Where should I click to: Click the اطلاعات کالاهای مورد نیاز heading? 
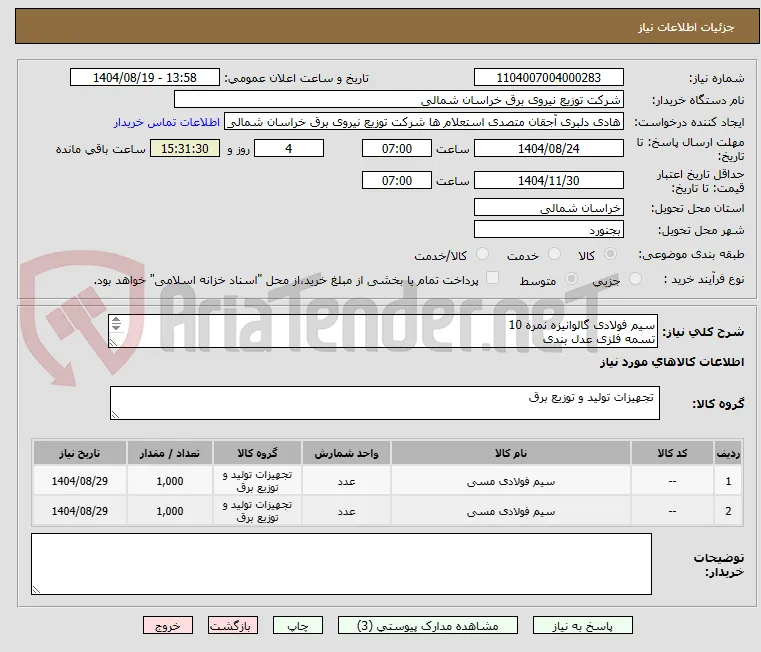(x=672, y=362)
